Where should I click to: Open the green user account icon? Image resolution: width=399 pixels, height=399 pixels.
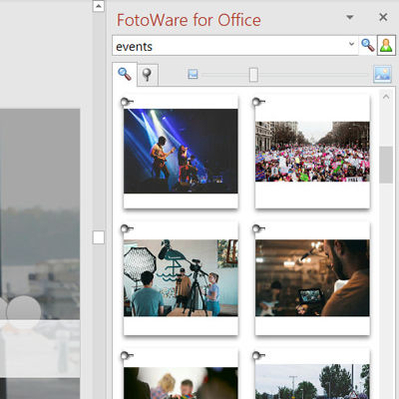click(386, 45)
